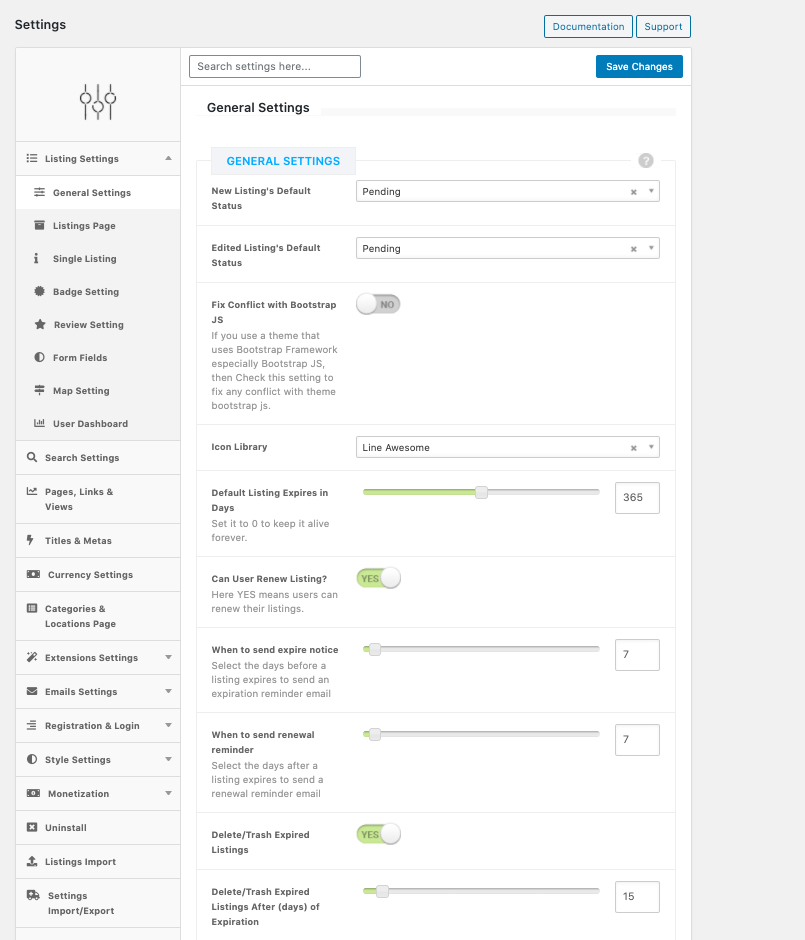Screen dimensions: 805x940
Task: Click the Search Settings magnifier icon
Action: [x=32, y=457]
